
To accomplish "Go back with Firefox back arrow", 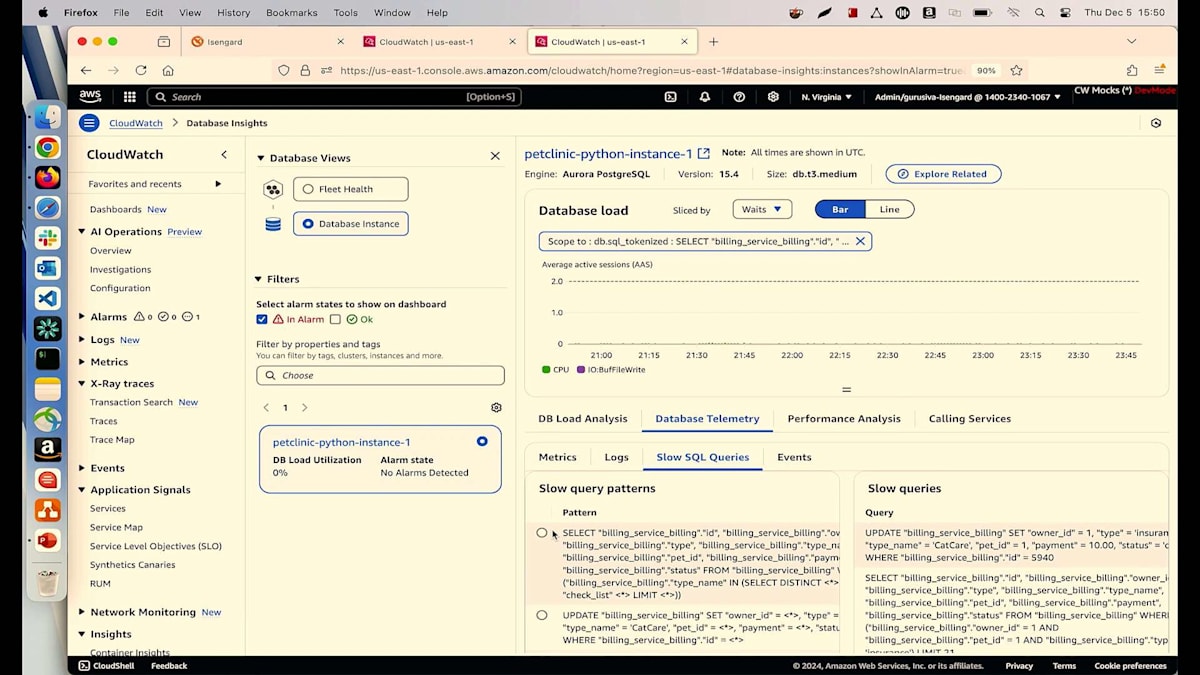I will point(86,70).
